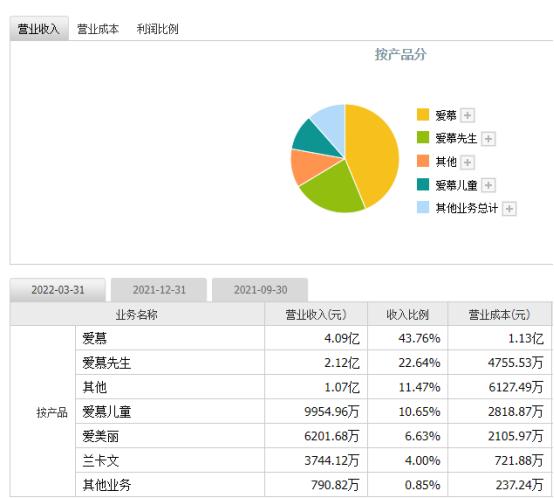Switch to the 营业成本 tab
The width and height of the screenshot is (554, 498).
point(98,29)
